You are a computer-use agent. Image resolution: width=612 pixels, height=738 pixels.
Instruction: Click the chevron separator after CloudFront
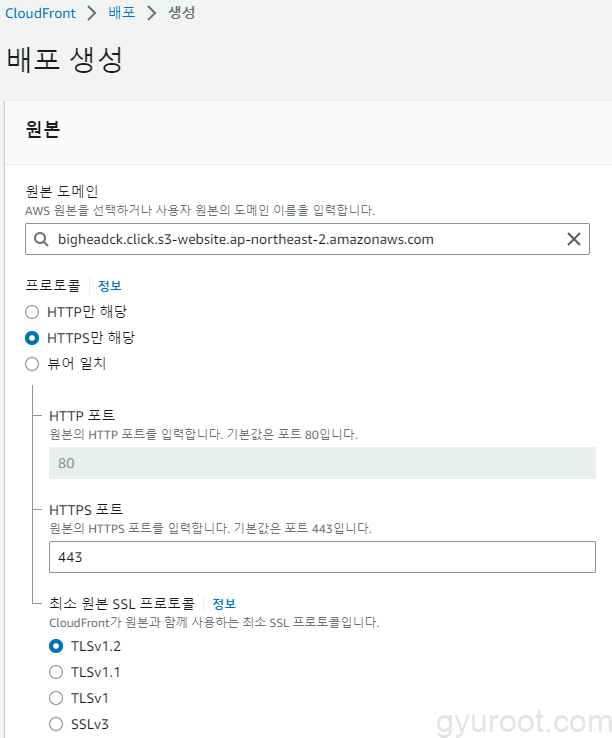tap(93, 14)
